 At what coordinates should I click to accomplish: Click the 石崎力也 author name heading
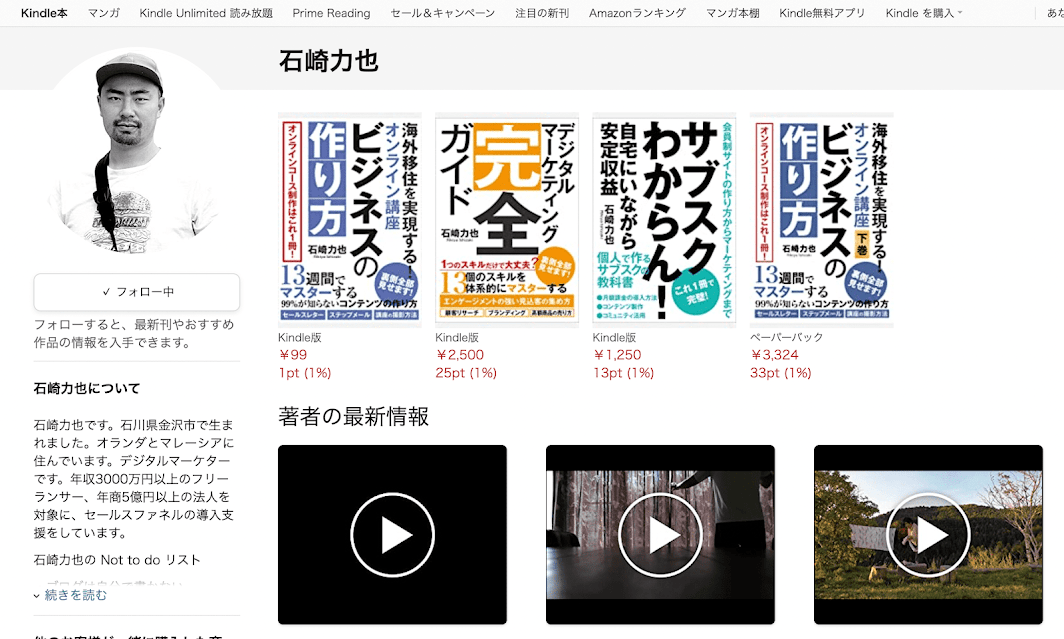point(329,61)
